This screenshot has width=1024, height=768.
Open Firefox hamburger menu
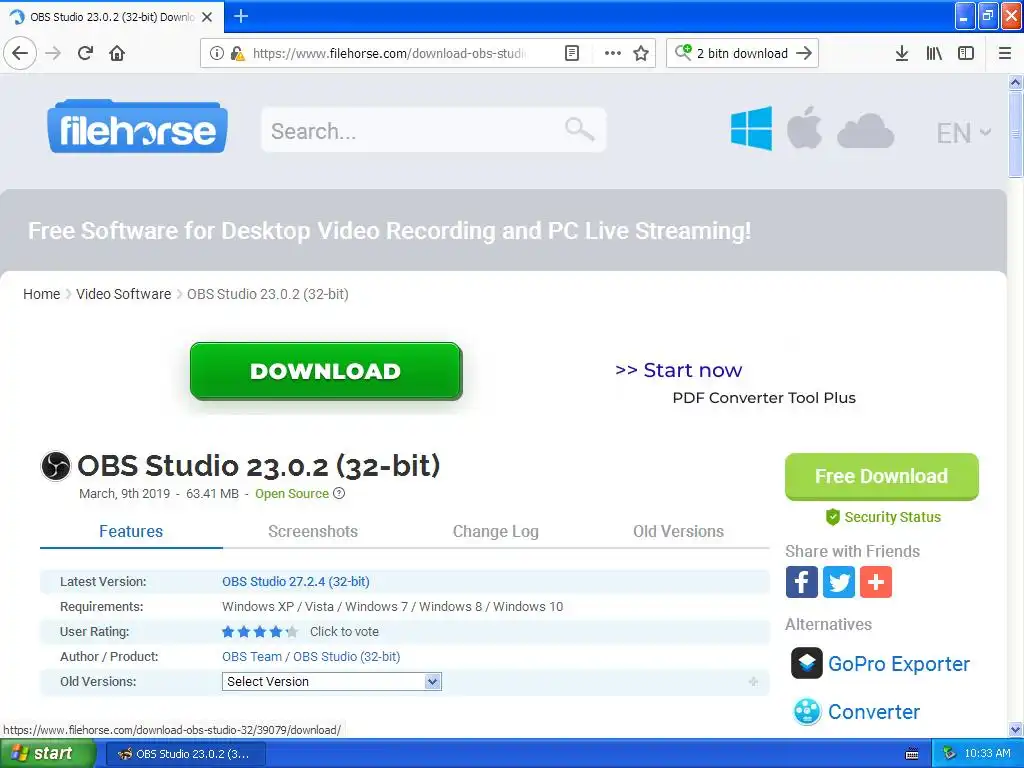pyautogui.click(x=1004, y=53)
